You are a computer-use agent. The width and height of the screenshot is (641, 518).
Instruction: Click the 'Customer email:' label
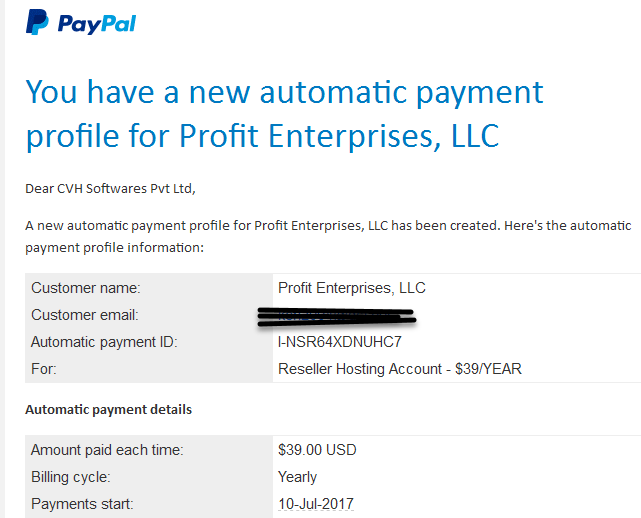coord(85,315)
